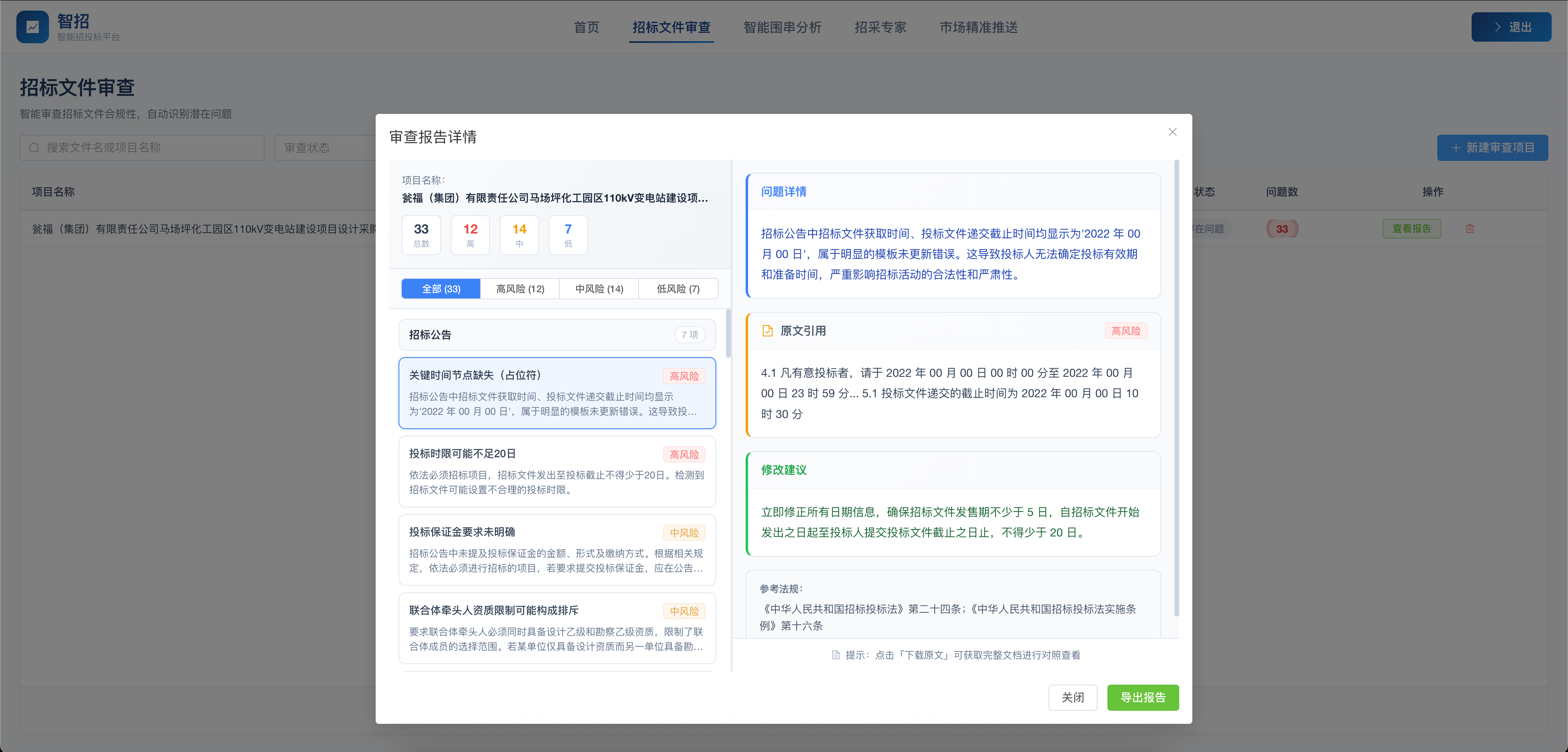Image resolution: width=1568 pixels, height=752 pixels.
Task: Click the 高风险 tag on 投标时限可能不足20日
Action: pos(684,454)
